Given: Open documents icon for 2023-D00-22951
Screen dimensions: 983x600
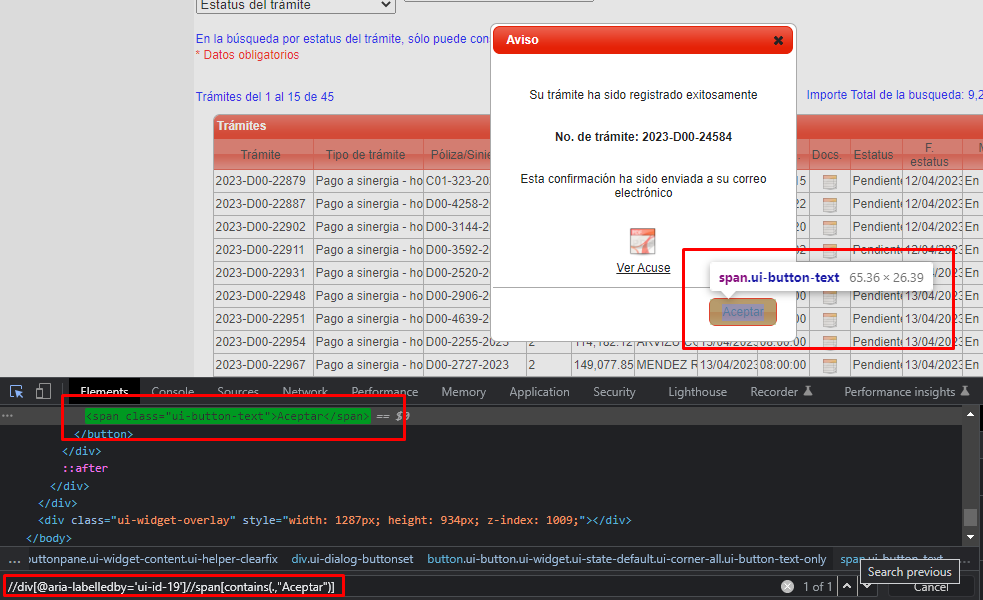Looking at the screenshot, I should [829, 319].
